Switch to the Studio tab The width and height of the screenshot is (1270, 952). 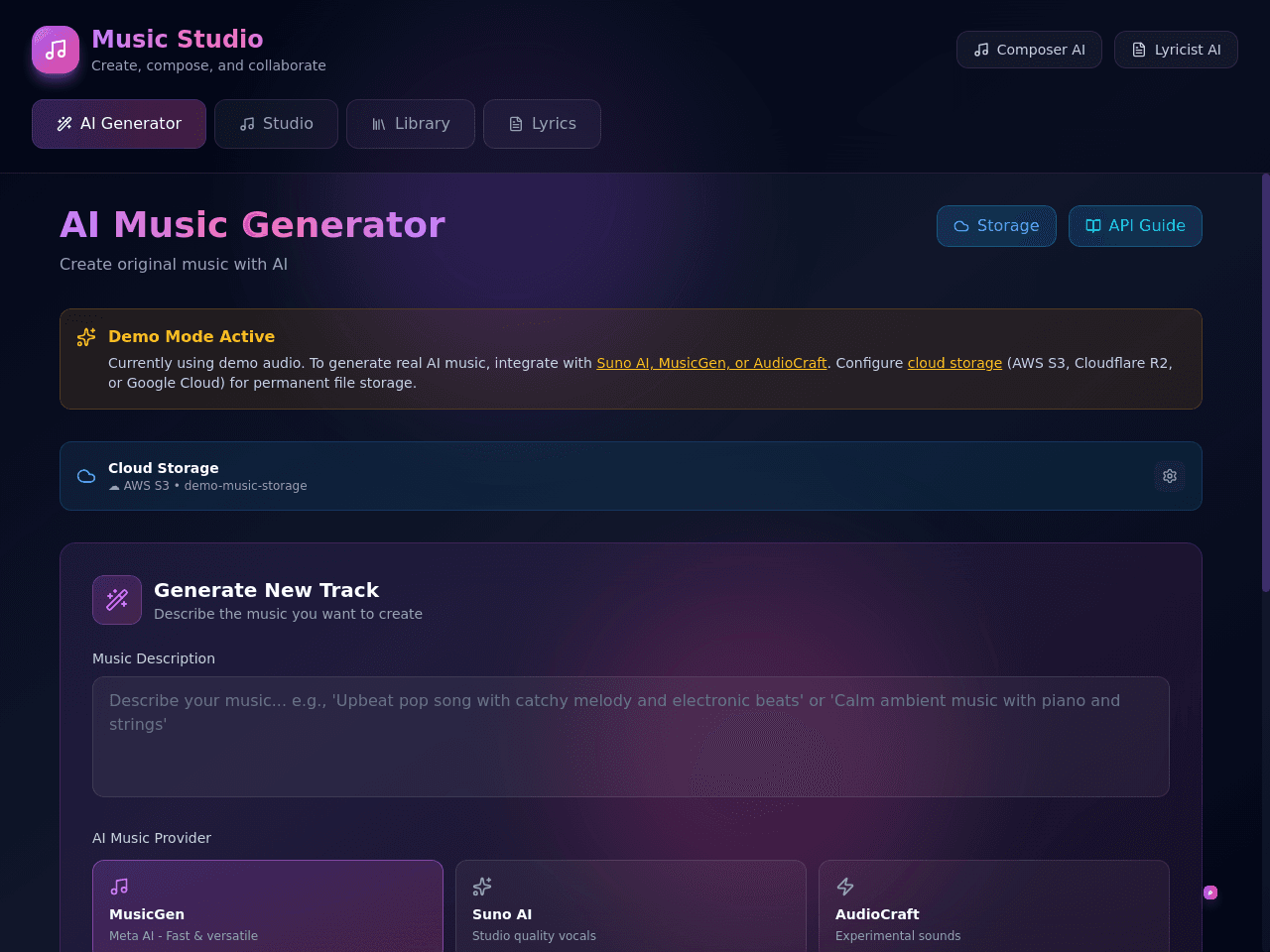point(276,124)
